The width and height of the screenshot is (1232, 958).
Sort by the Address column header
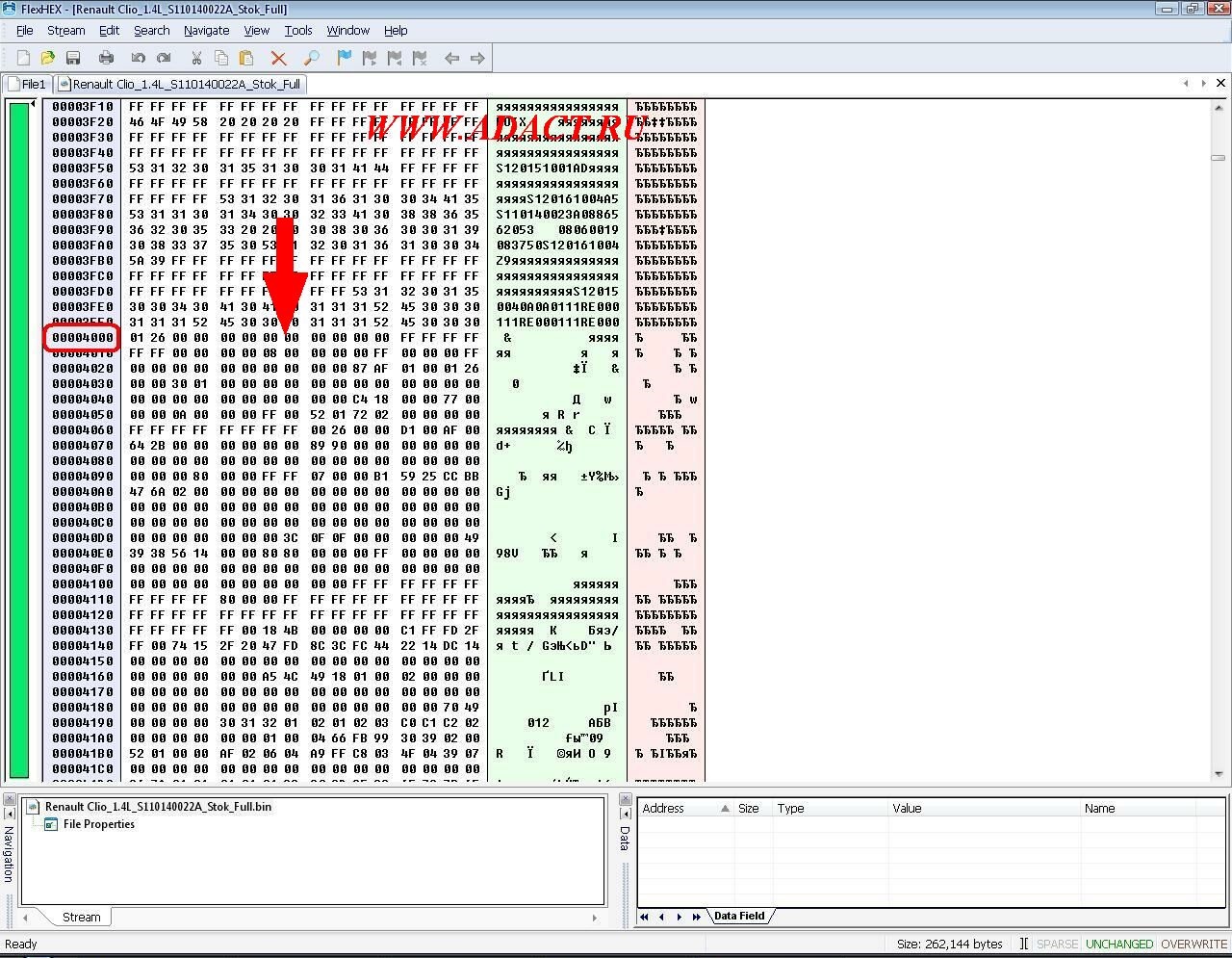685,809
